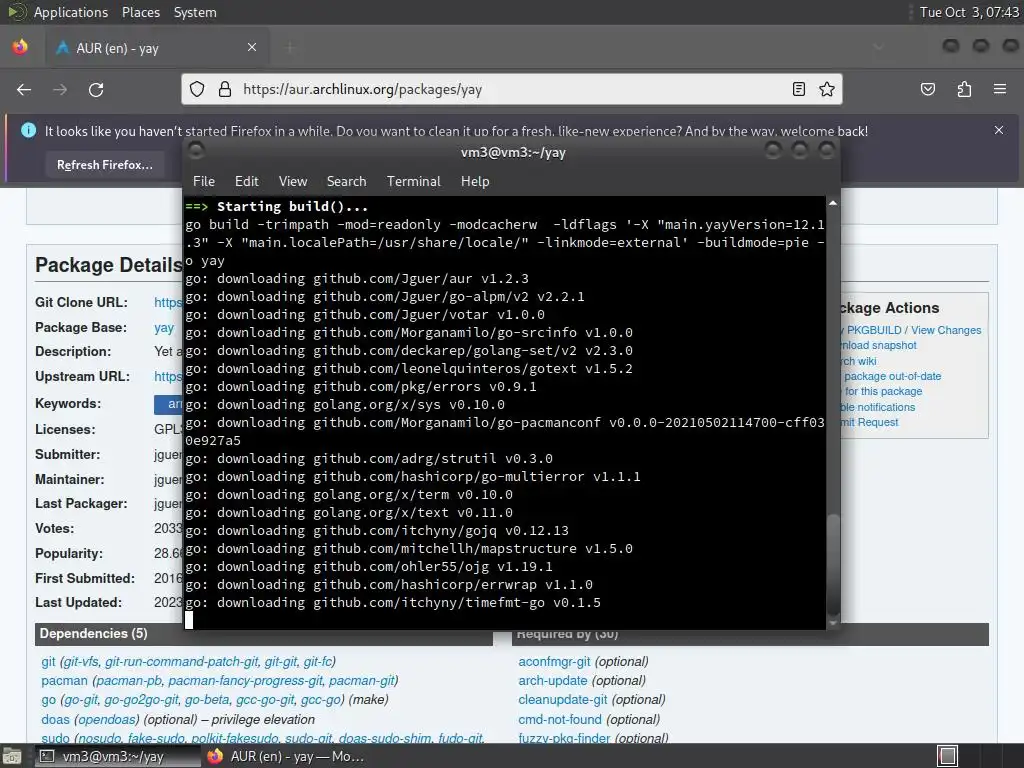
Task: Open Firefox hamburger application menu
Action: [1000, 89]
